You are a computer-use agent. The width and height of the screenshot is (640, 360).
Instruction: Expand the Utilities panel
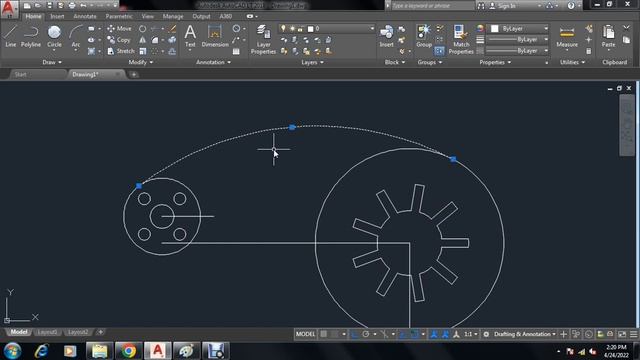coord(572,62)
